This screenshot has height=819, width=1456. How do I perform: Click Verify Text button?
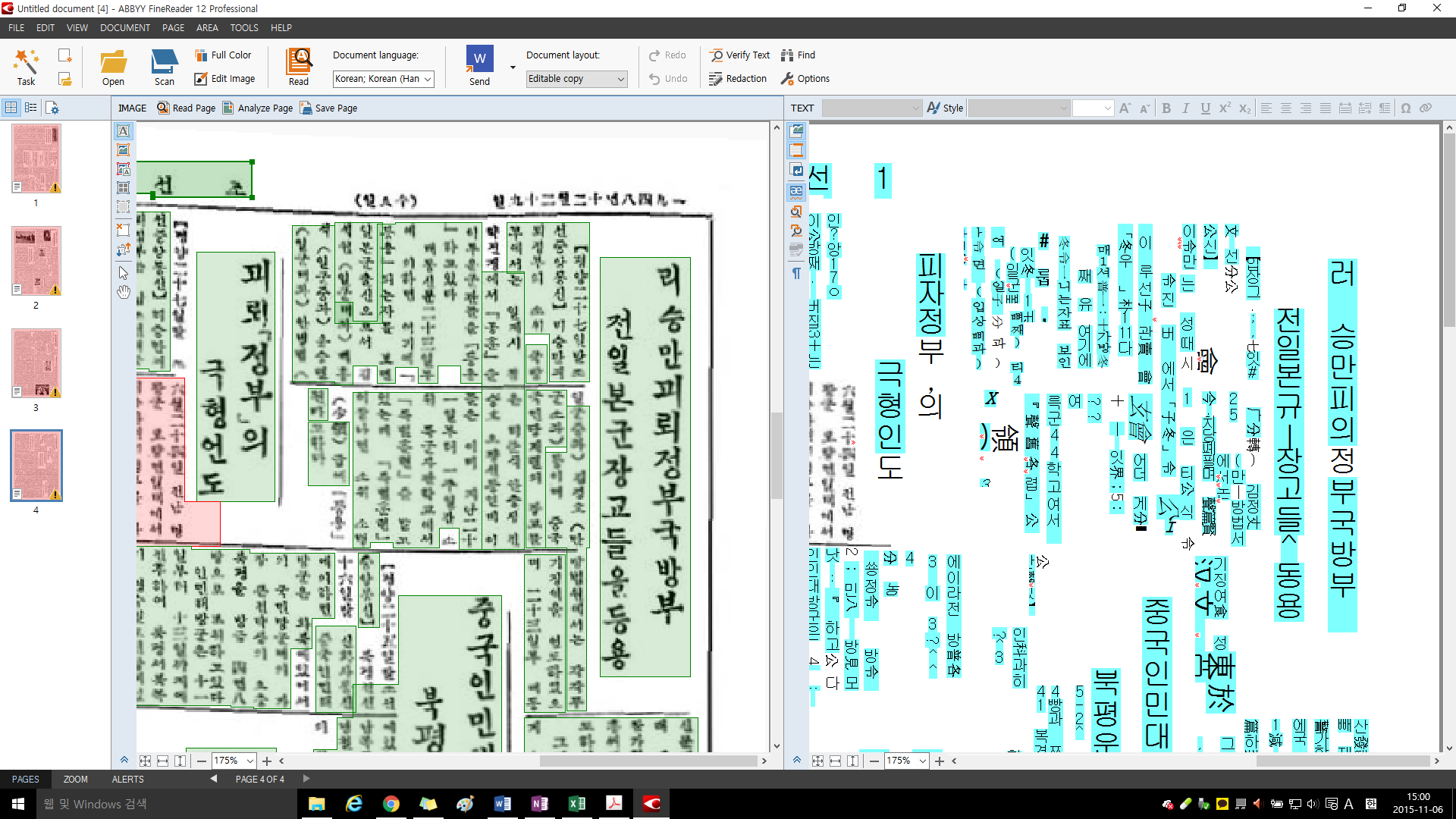(739, 55)
